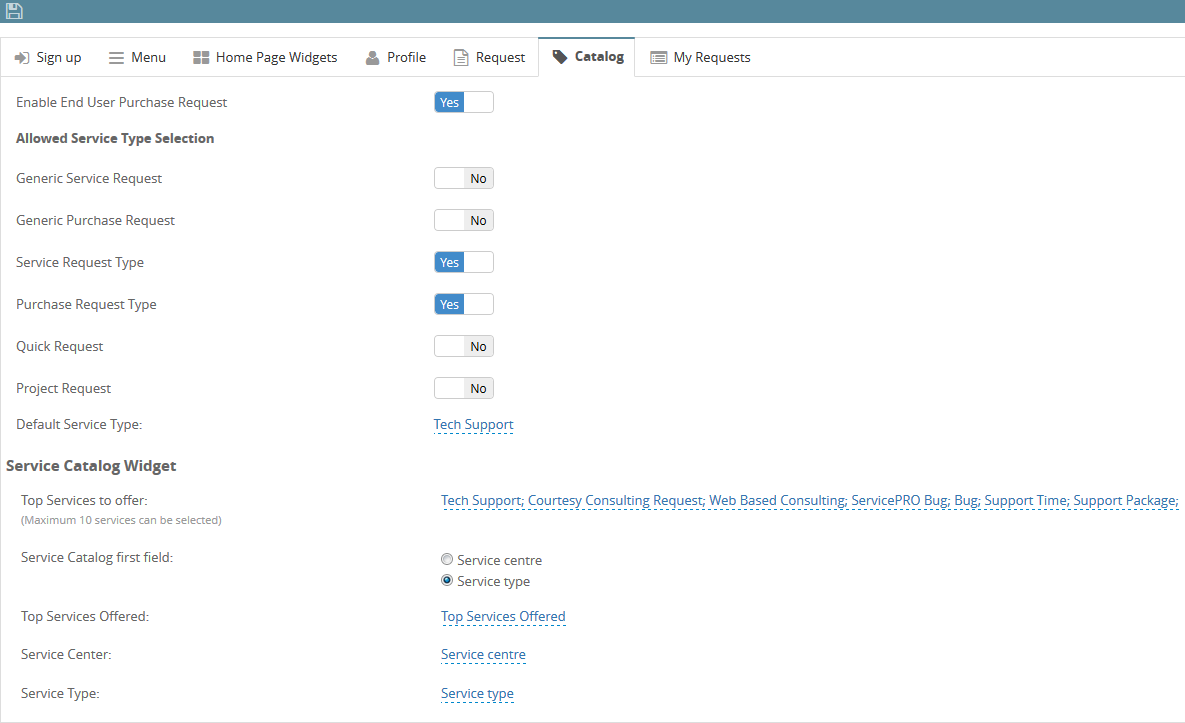
Task: Toggle the Purchase Request Type switch
Action: [463, 304]
